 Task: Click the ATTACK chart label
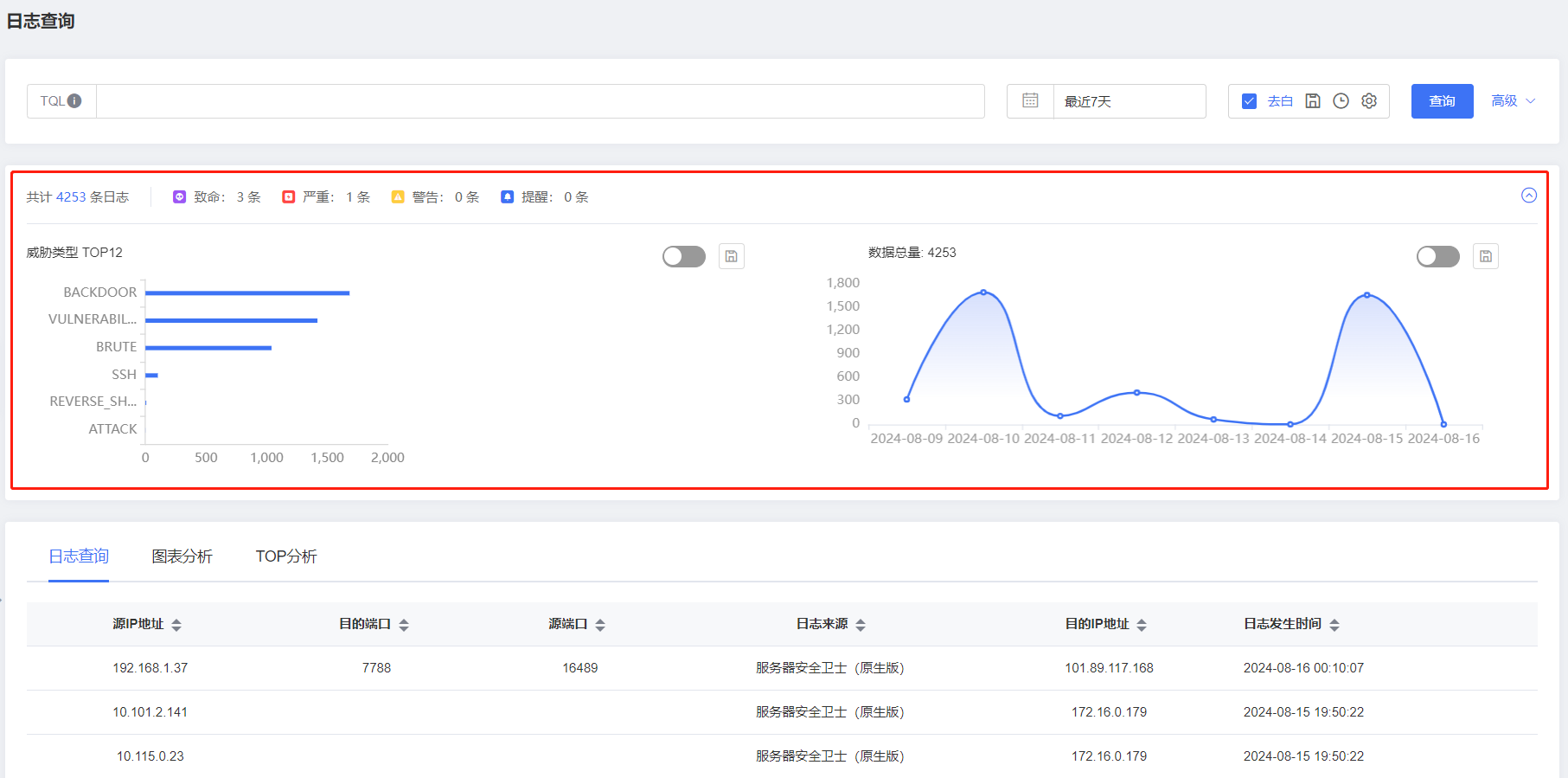(113, 429)
